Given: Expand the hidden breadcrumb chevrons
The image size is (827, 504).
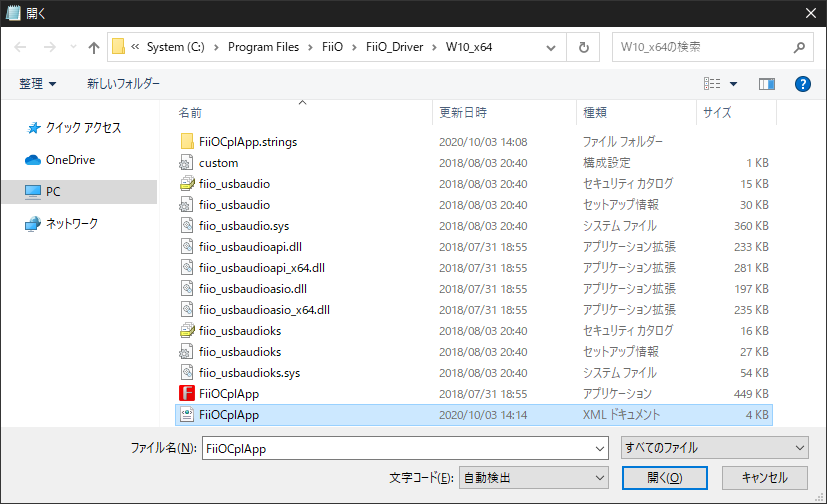Looking at the screenshot, I should click(x=135, y=47).
